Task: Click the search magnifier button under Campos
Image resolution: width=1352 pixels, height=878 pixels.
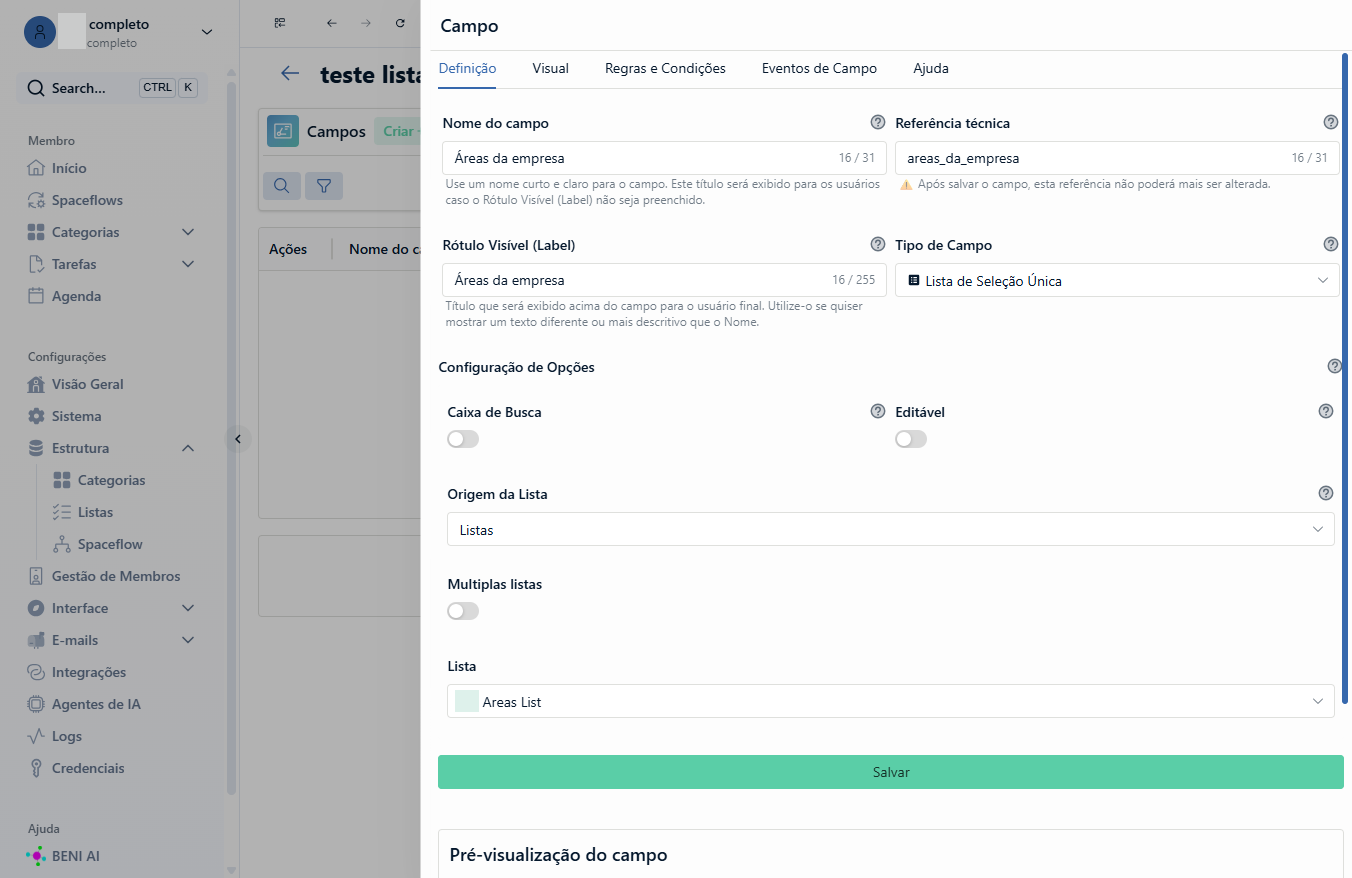Action: pos(282,185)
